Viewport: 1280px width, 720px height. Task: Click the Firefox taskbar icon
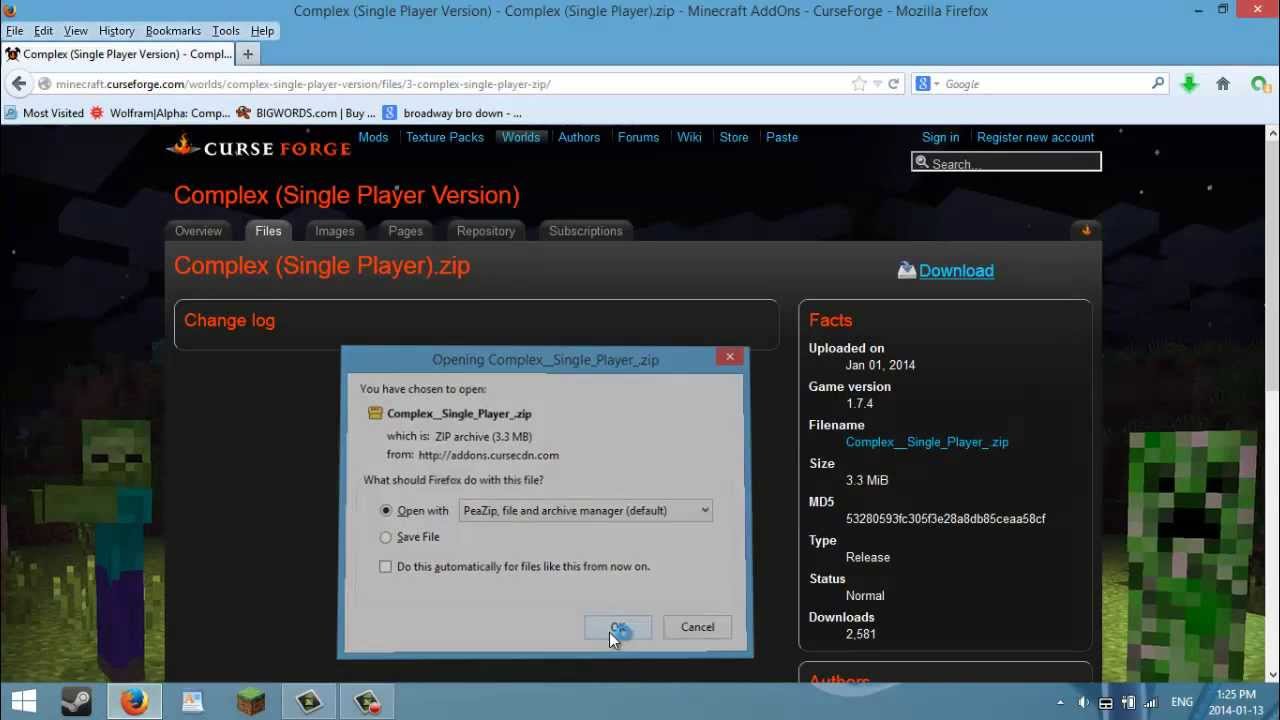pyautogui.click(x=134, y=702)
